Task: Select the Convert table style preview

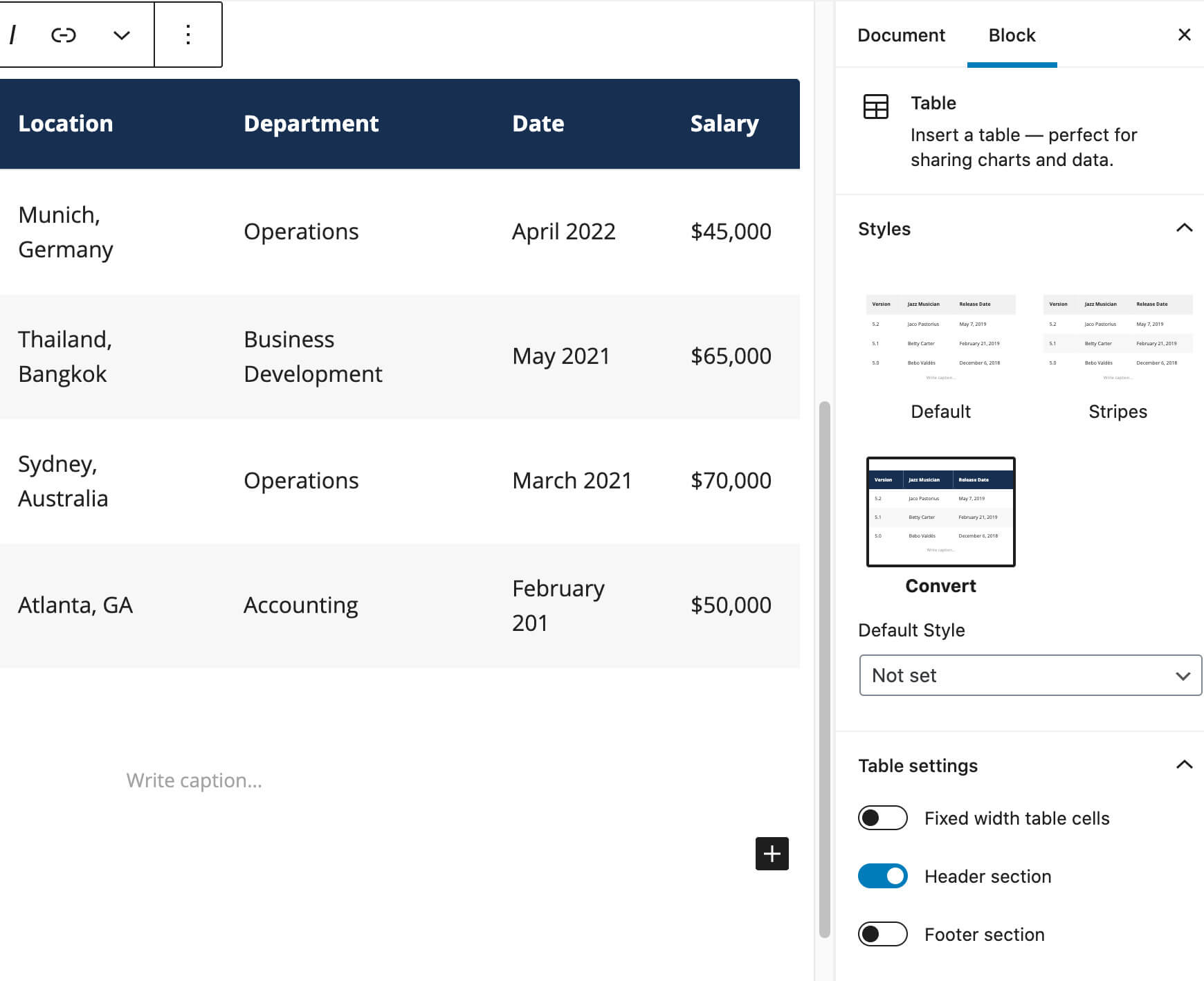Action: (940, 512)
